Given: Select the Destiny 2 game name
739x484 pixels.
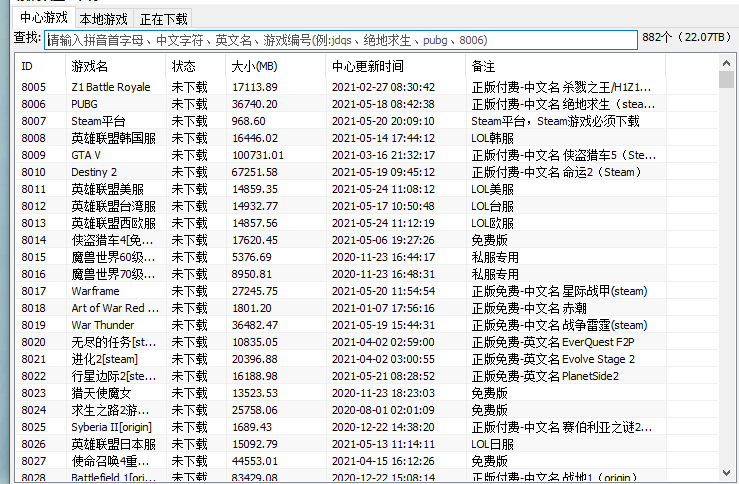Looking at the screenshot, I should [x=94, y=172].
